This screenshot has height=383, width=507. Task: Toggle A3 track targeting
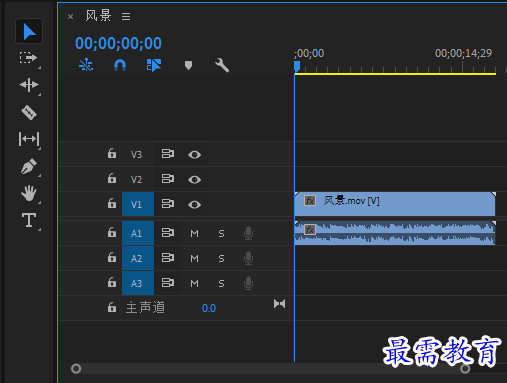tap(138, 283)
